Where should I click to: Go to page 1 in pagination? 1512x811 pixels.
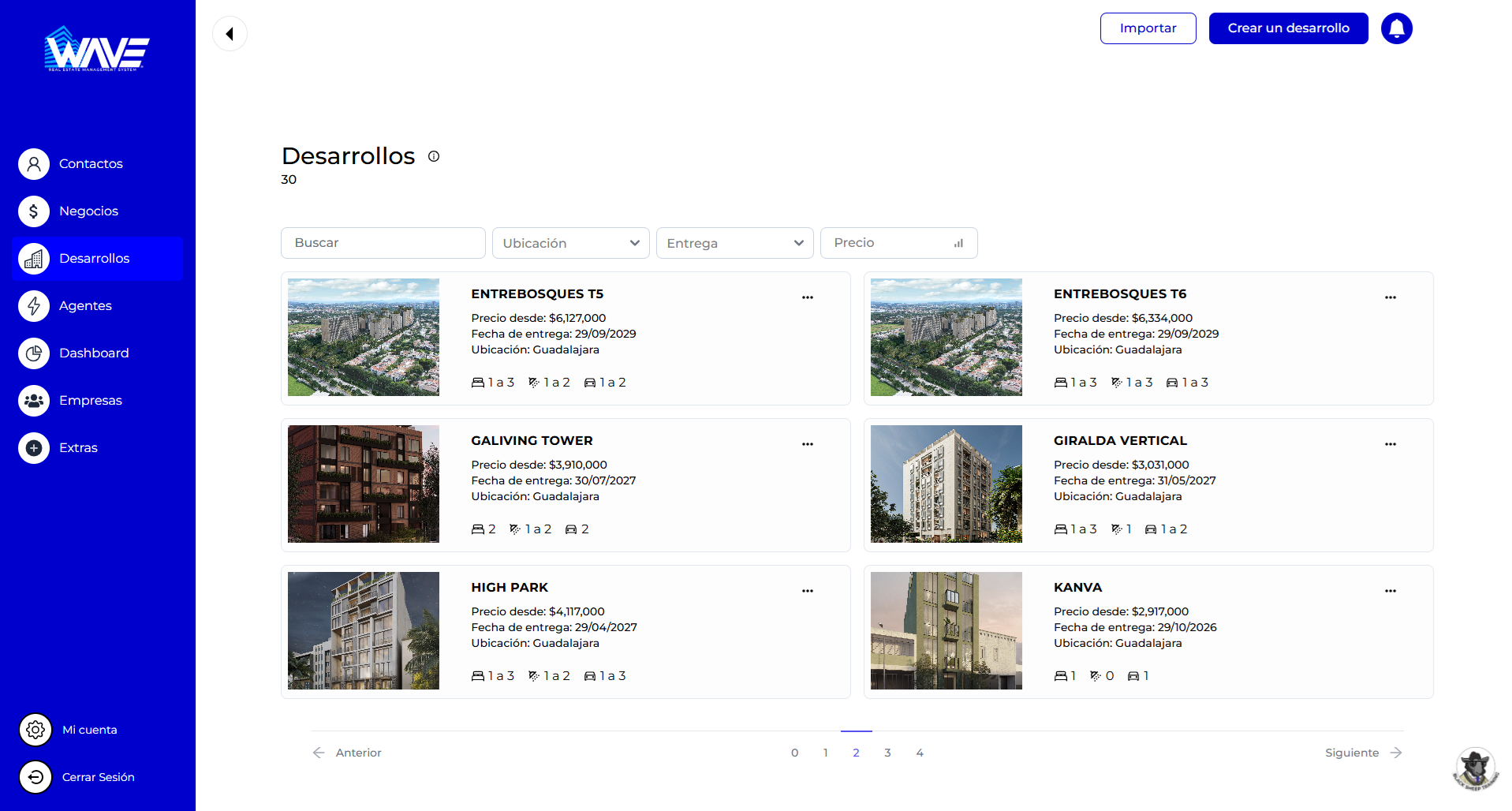click(x=825, y=753)
